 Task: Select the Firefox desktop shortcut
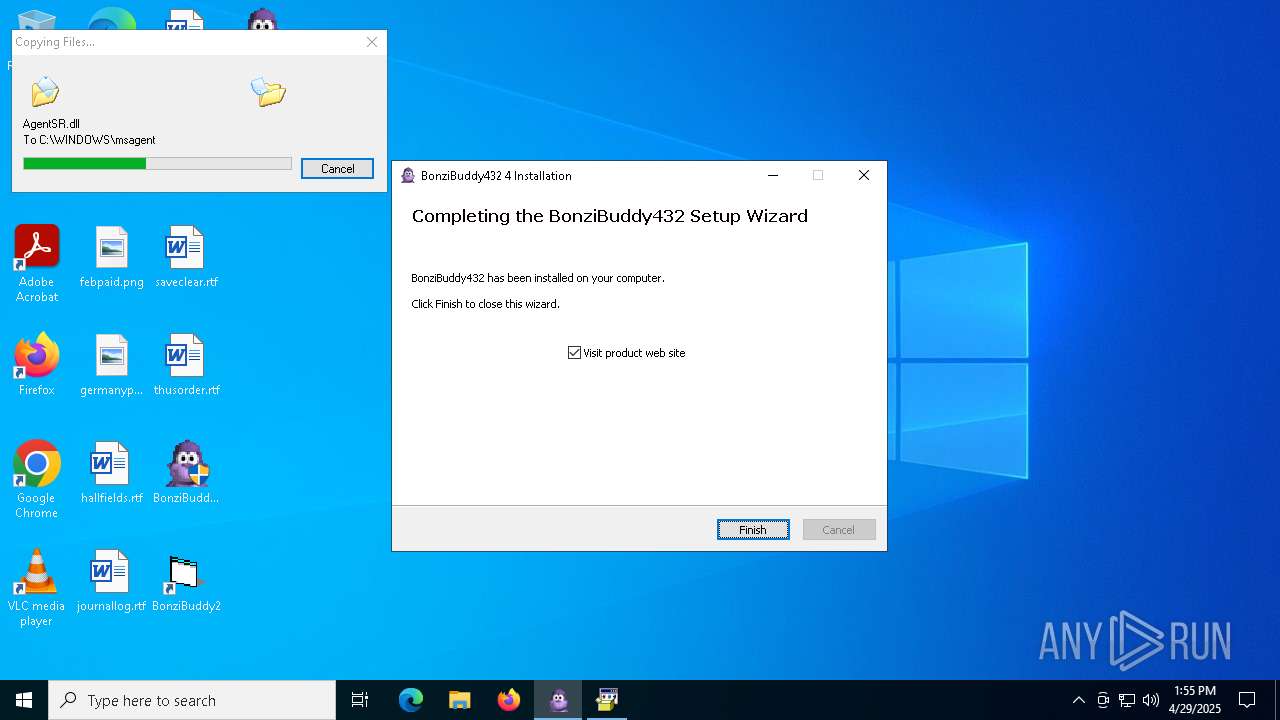tap(37, 365)
